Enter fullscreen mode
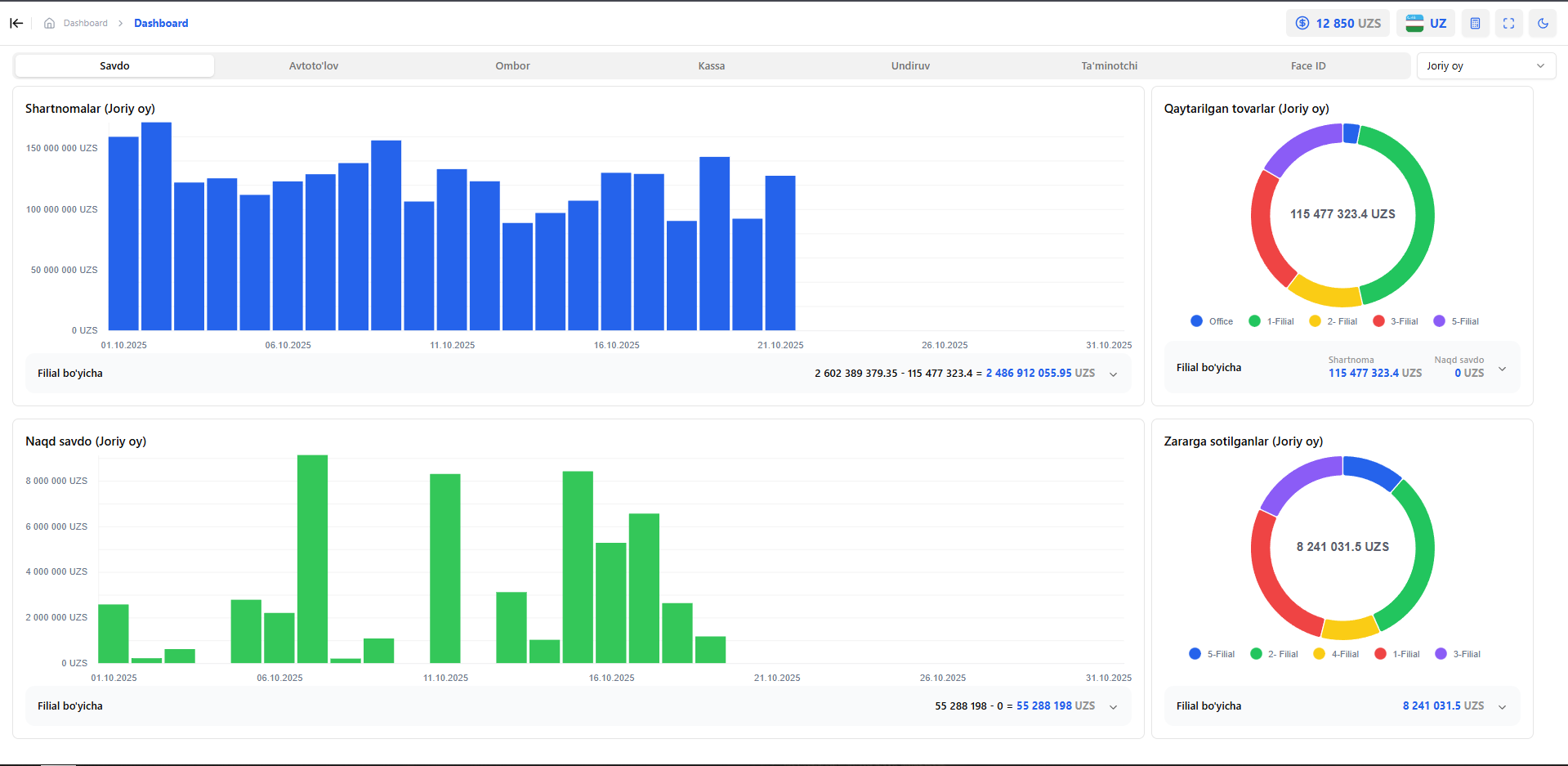This screenshot has width=1568, height=766. [1508, 23]
